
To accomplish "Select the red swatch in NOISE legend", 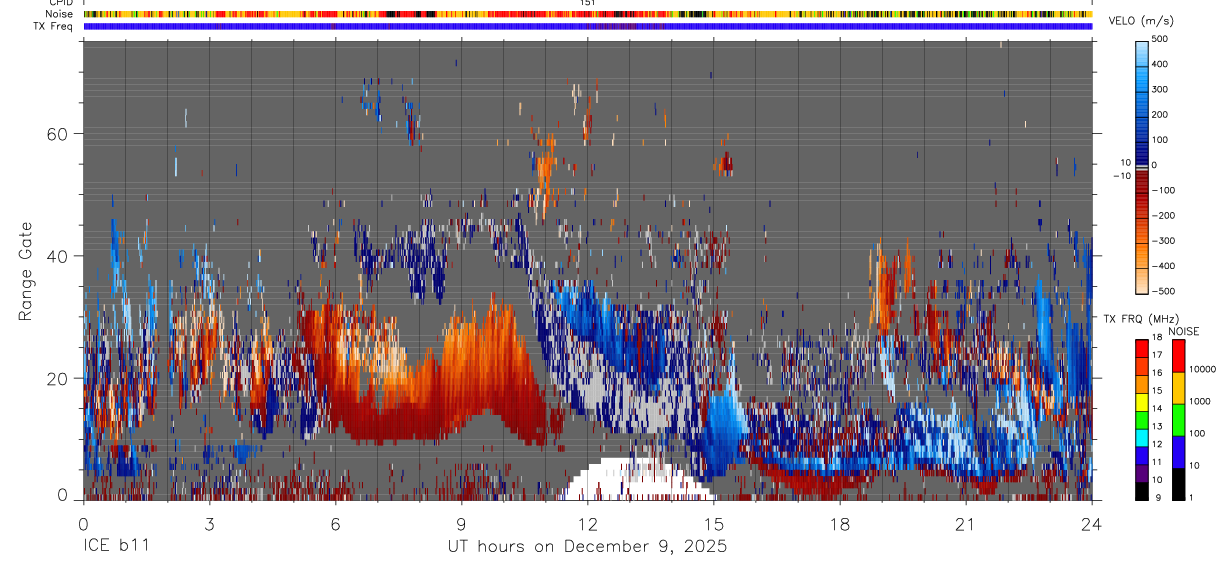I will coord(1178,356).
